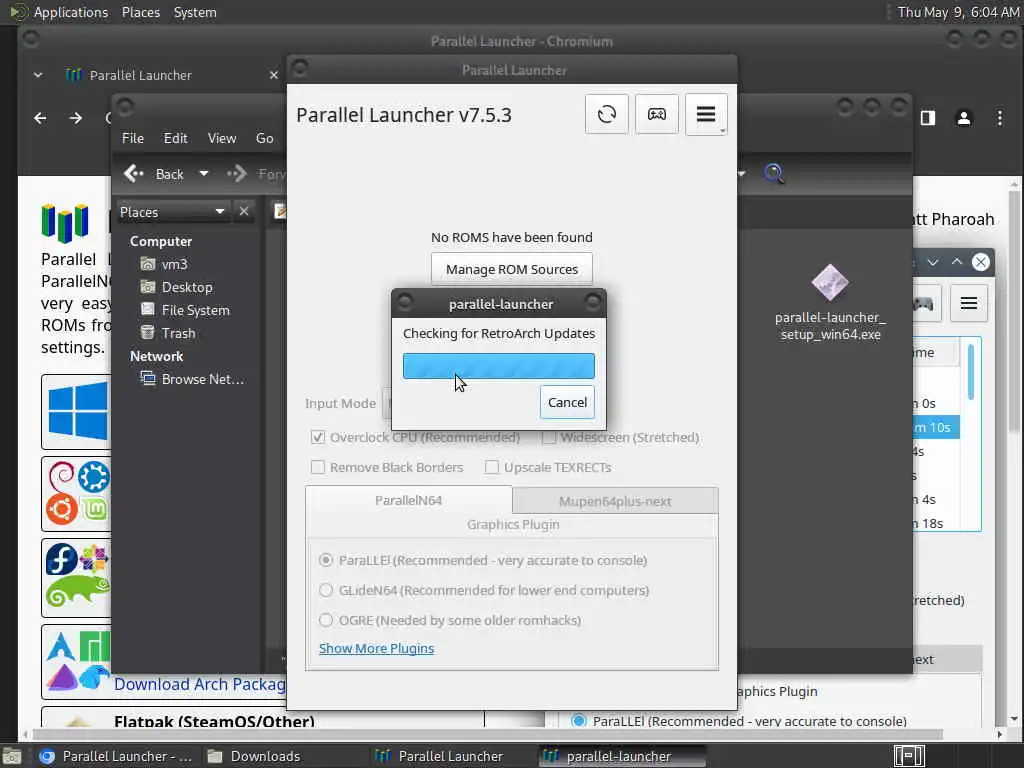1024x768 pixels.
Task: Click the Parallel Launcher logo on webpage
Action: point(65,222)
